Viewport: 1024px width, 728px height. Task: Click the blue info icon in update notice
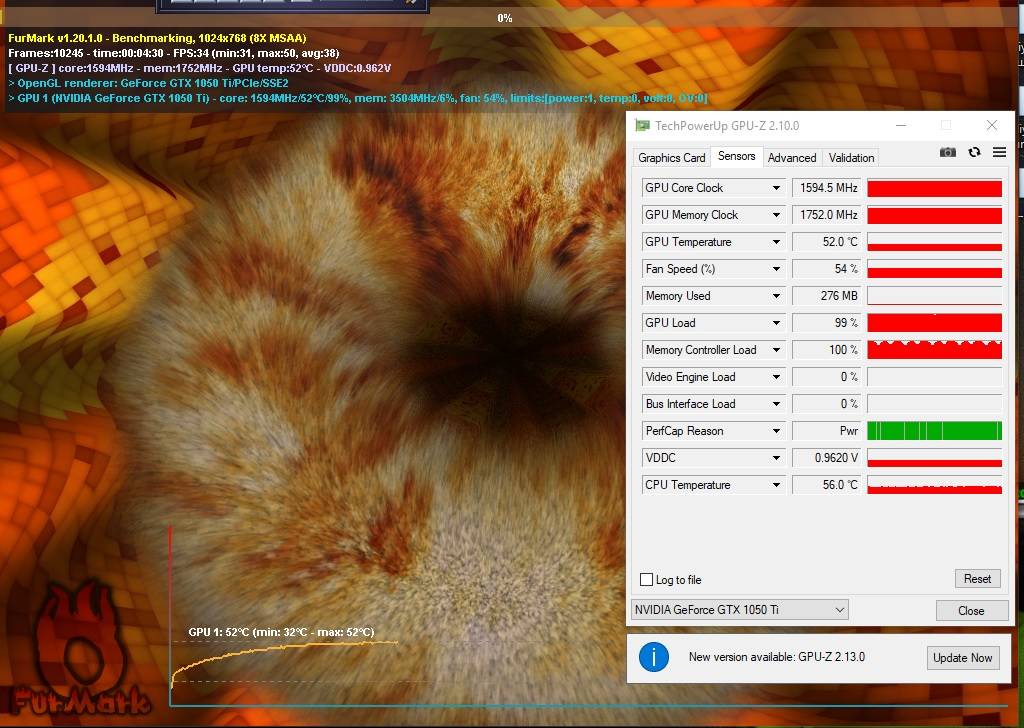coord(653,657)
